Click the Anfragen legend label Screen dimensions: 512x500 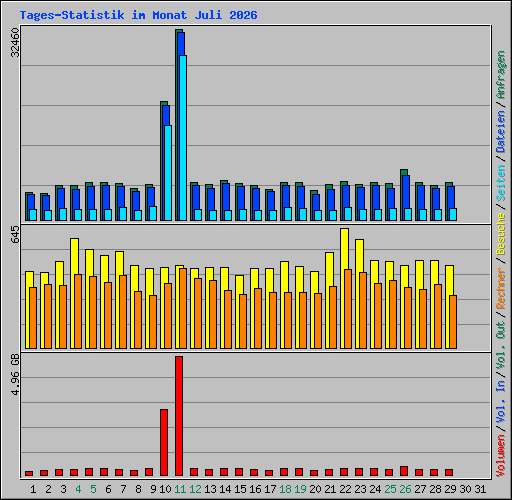(x=501, y=74)
